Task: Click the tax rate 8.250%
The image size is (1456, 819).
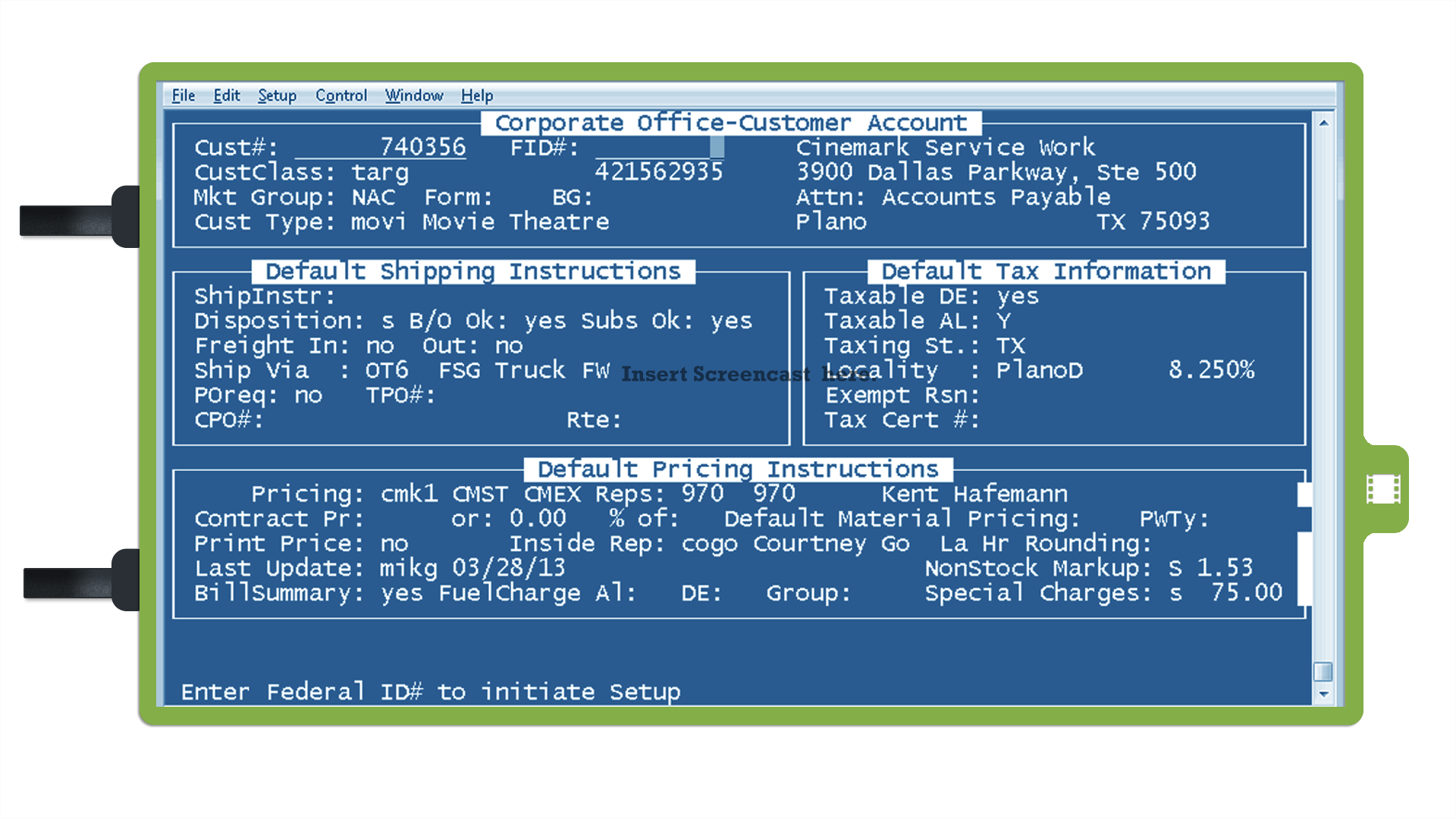Action: point(1212,370)
